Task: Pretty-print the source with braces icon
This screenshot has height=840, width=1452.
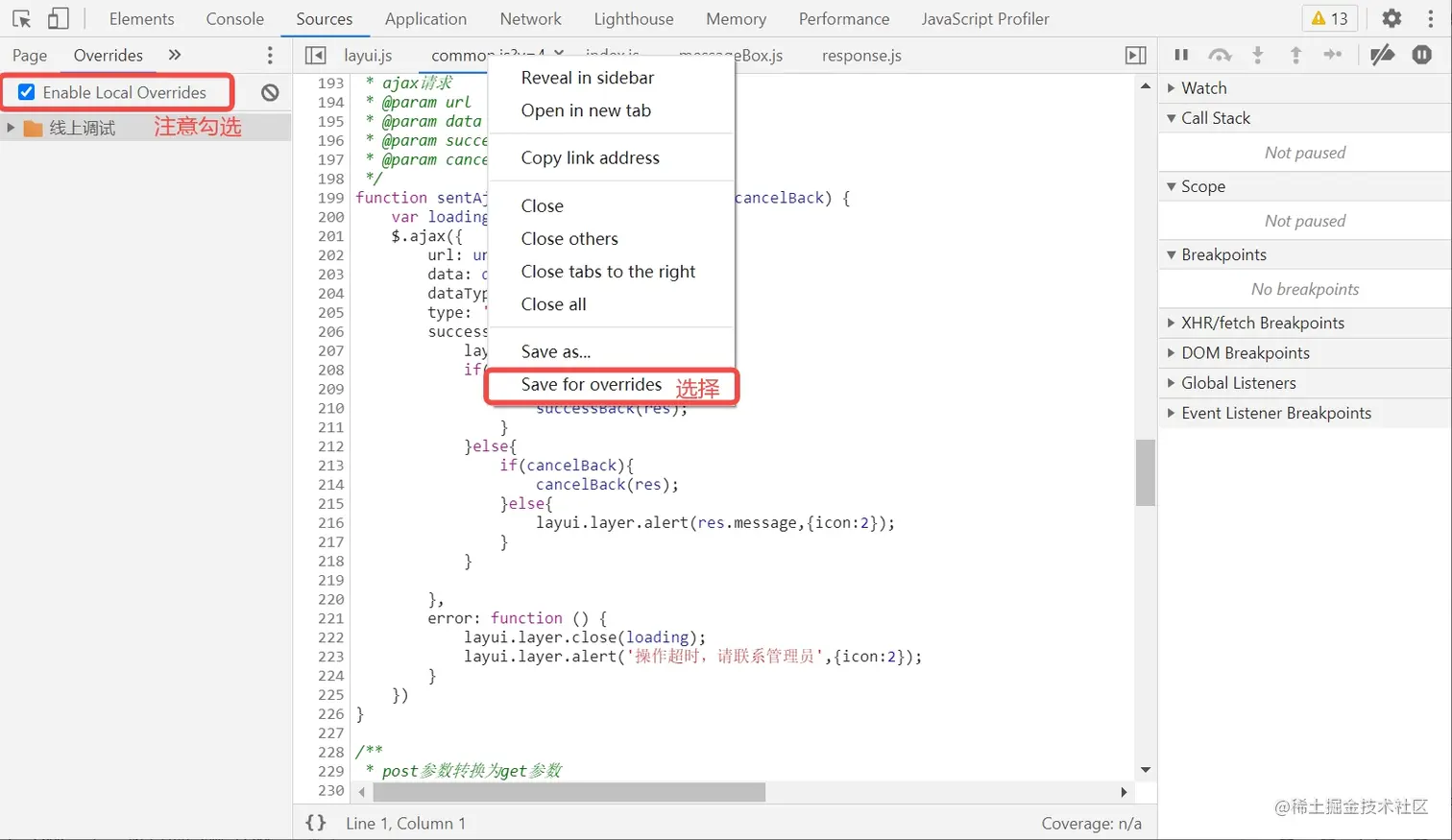Action: click(x=316, y=823)
